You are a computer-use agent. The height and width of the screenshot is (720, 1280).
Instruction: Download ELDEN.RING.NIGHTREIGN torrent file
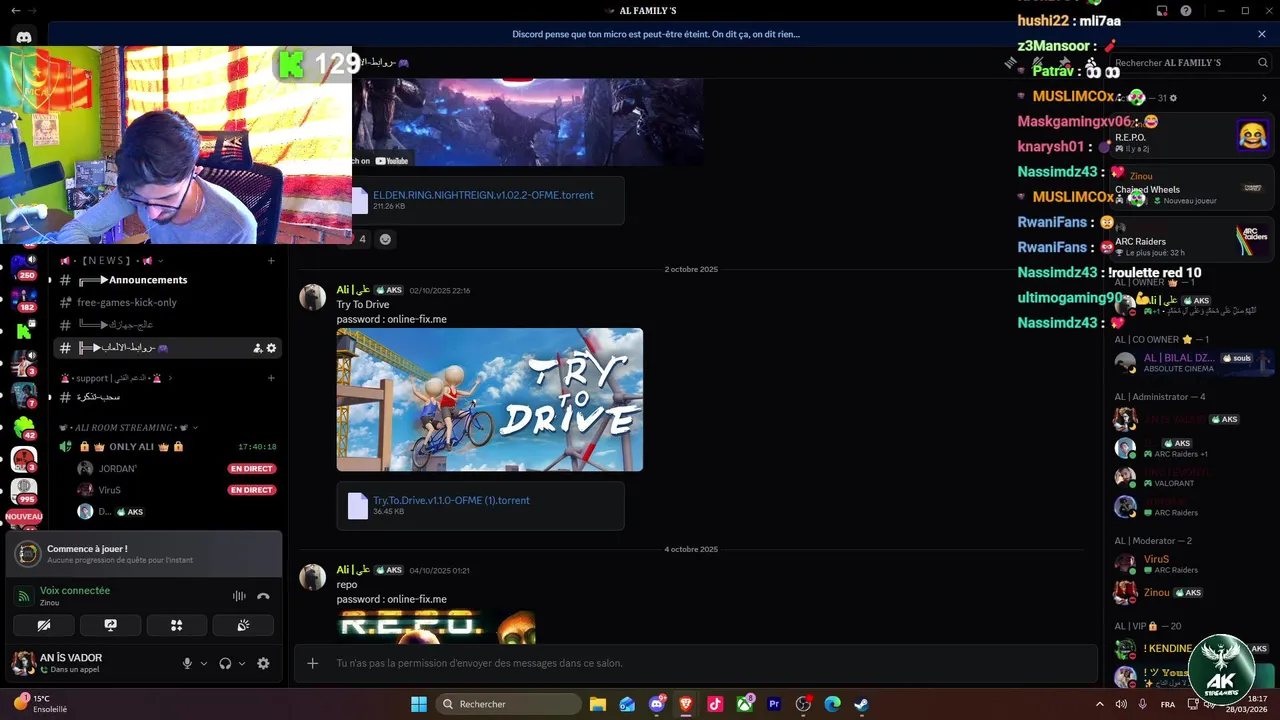click(x=483, y=195)
